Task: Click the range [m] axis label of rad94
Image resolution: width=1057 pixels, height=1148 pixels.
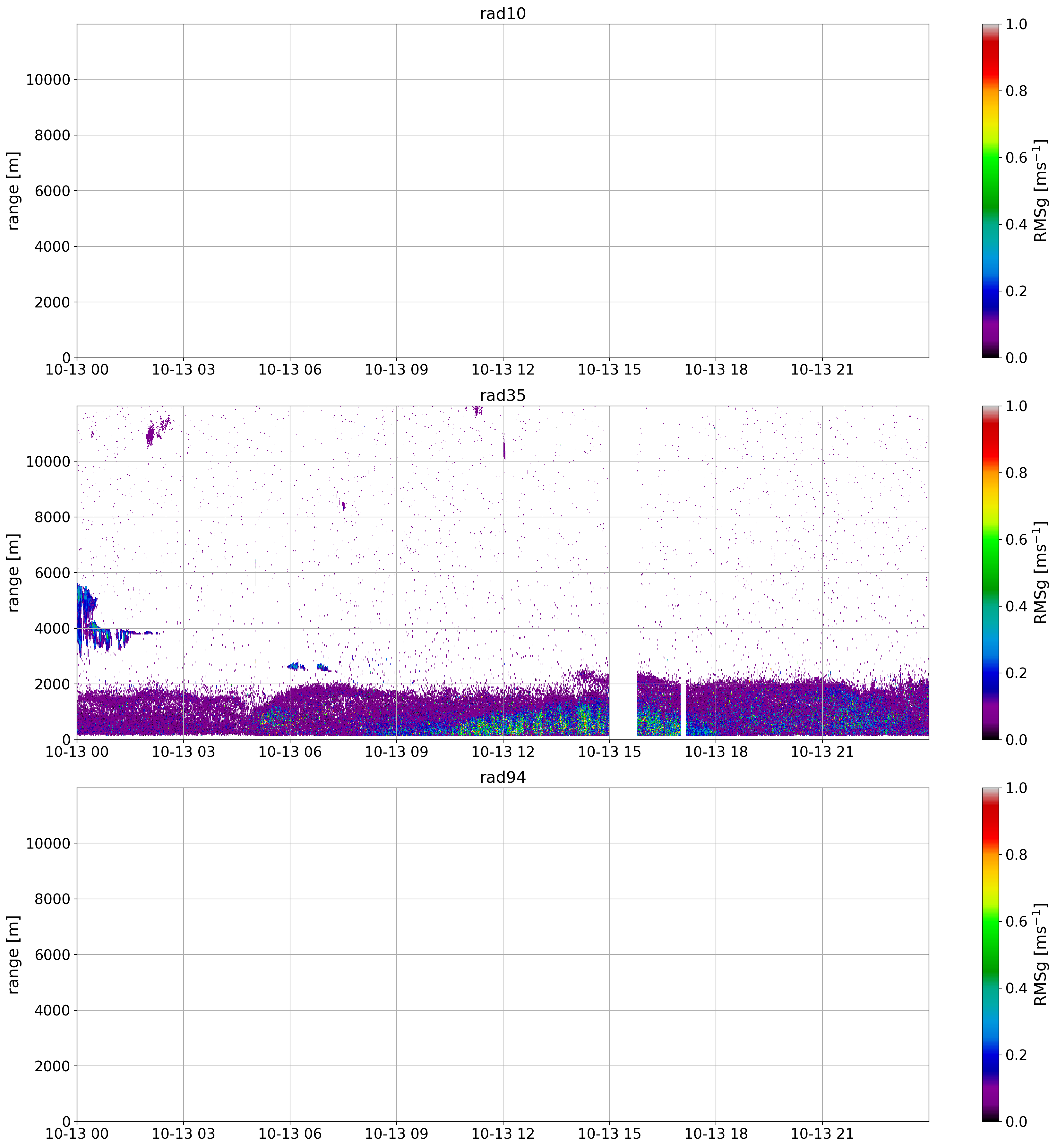Action: click(14, 955)
